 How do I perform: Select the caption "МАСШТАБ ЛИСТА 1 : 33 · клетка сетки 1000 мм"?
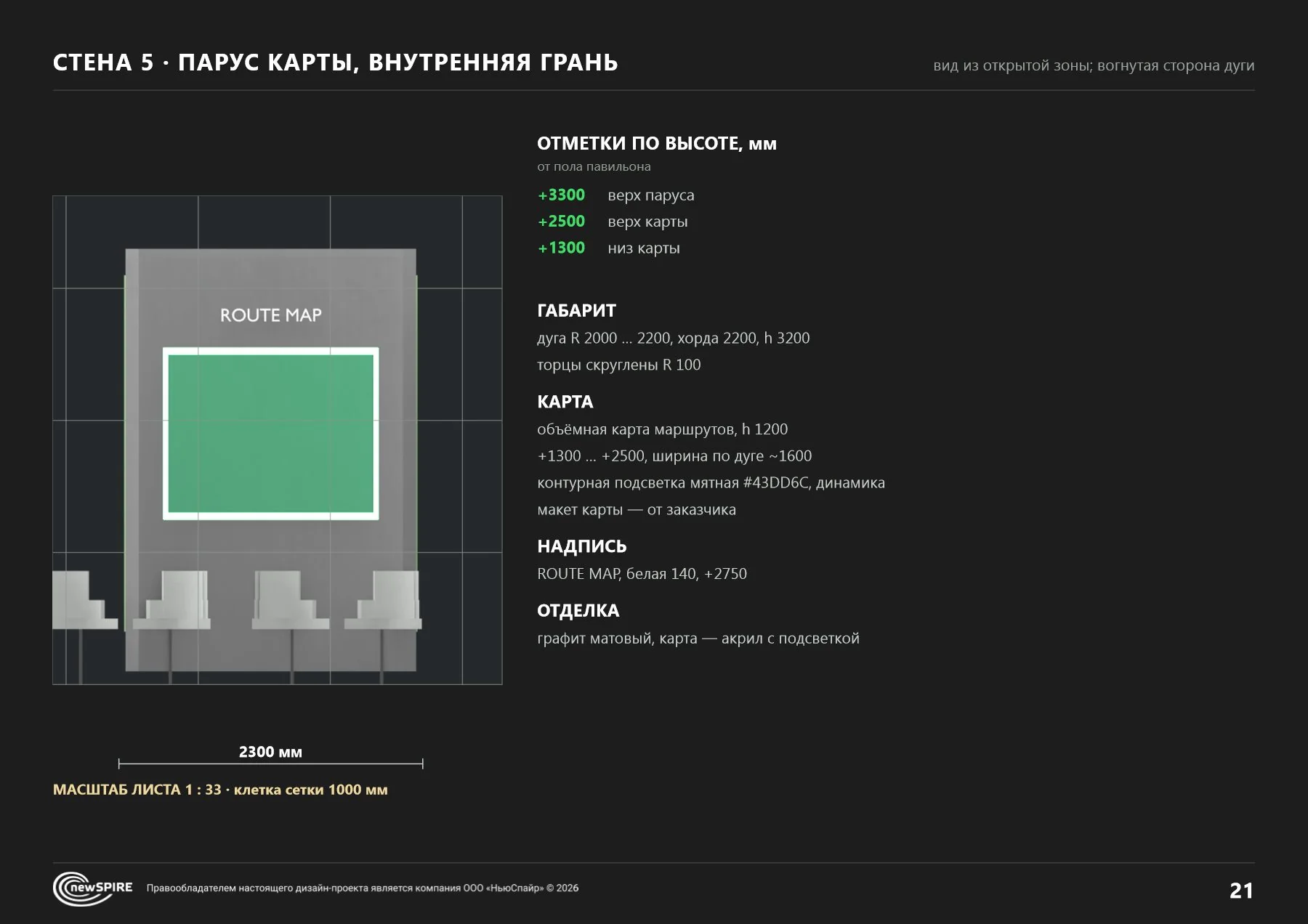pyautogui.click(x=220, y=790)
